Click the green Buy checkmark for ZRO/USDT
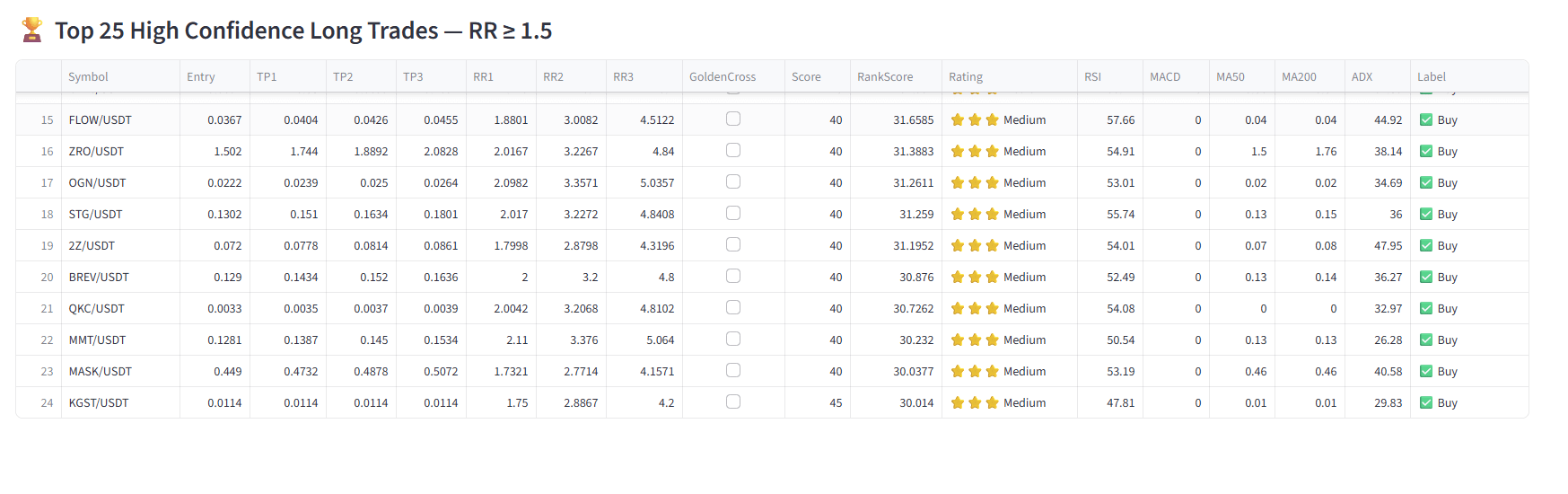Screen dimensions: 1568x494 tap(1426, 152)
